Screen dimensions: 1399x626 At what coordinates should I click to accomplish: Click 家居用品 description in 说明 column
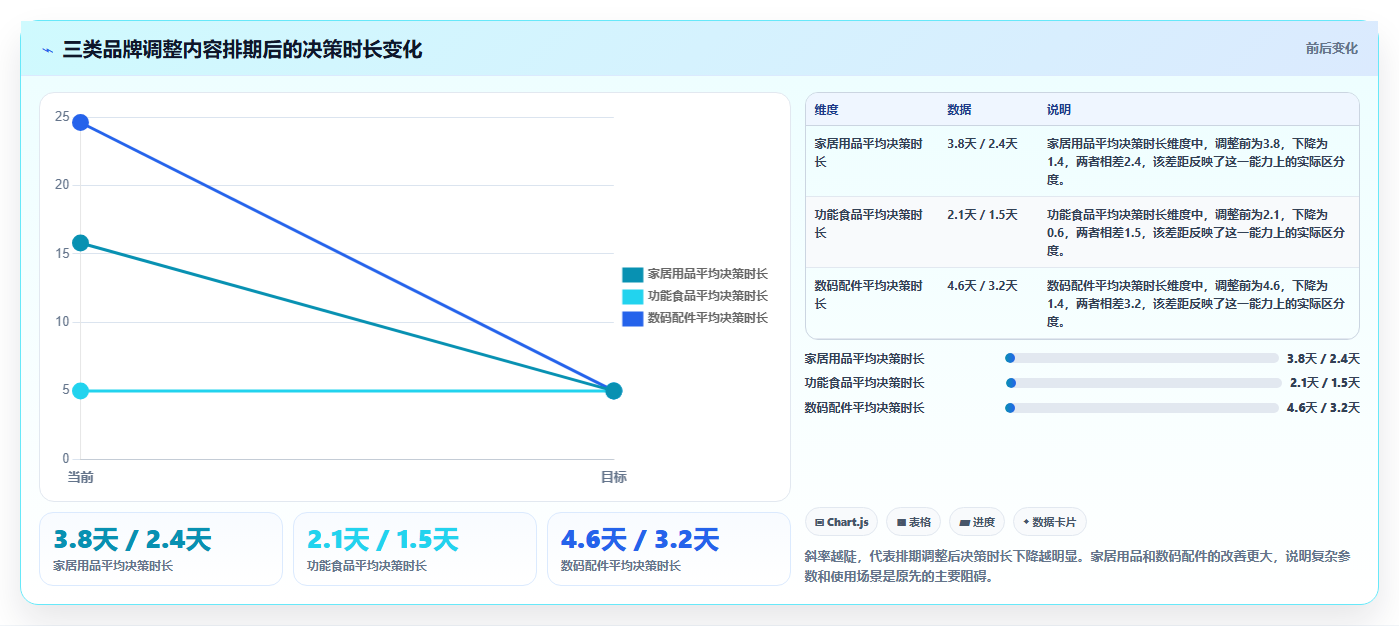tap(1196, 162)
